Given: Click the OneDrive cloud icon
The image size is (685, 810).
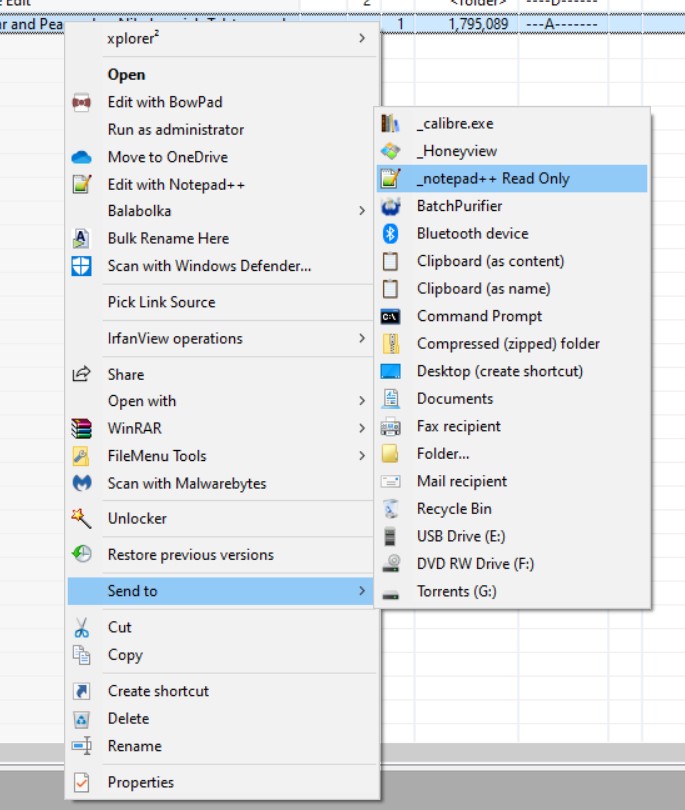Looking at the screenshot, I should point(81,157).
